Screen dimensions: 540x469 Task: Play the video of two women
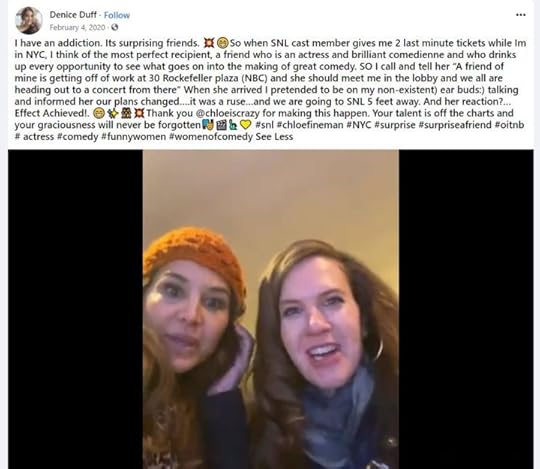click(271, 309)
